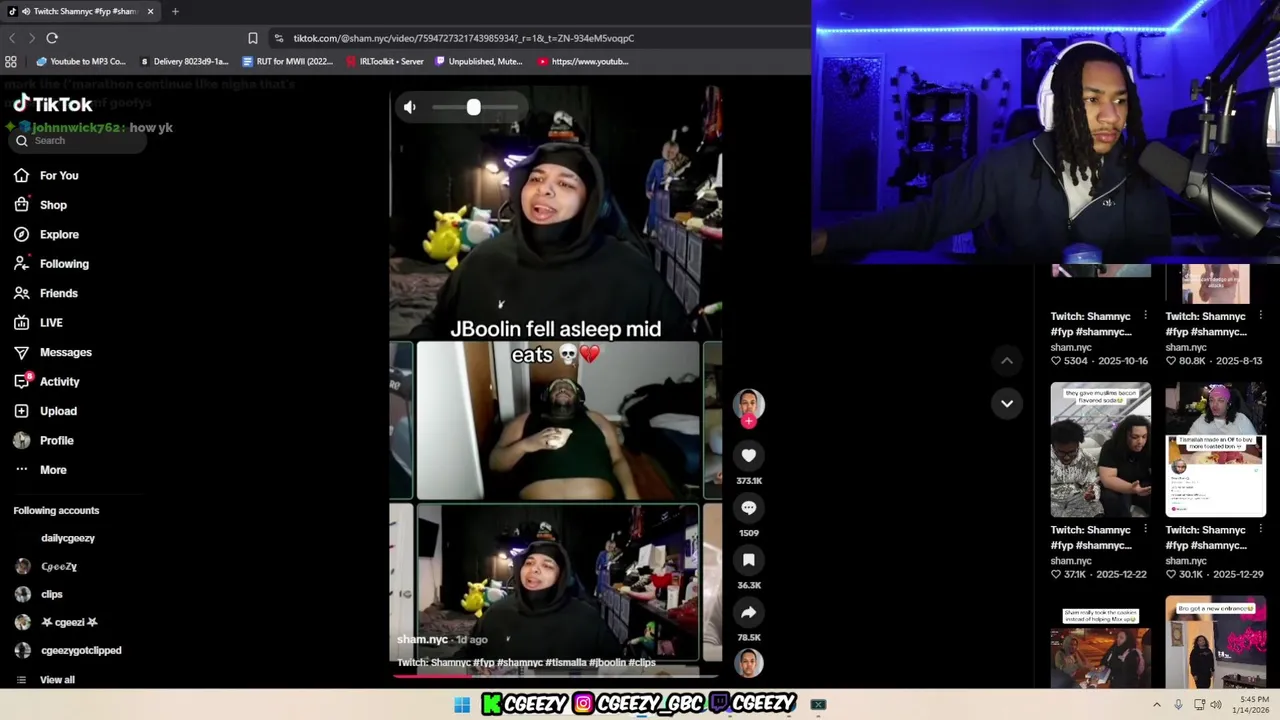Open the Delivery 8023d9 bookmark
Image resolution: width=1280 pixels, height=720 pixels.
tap(184, 61)
